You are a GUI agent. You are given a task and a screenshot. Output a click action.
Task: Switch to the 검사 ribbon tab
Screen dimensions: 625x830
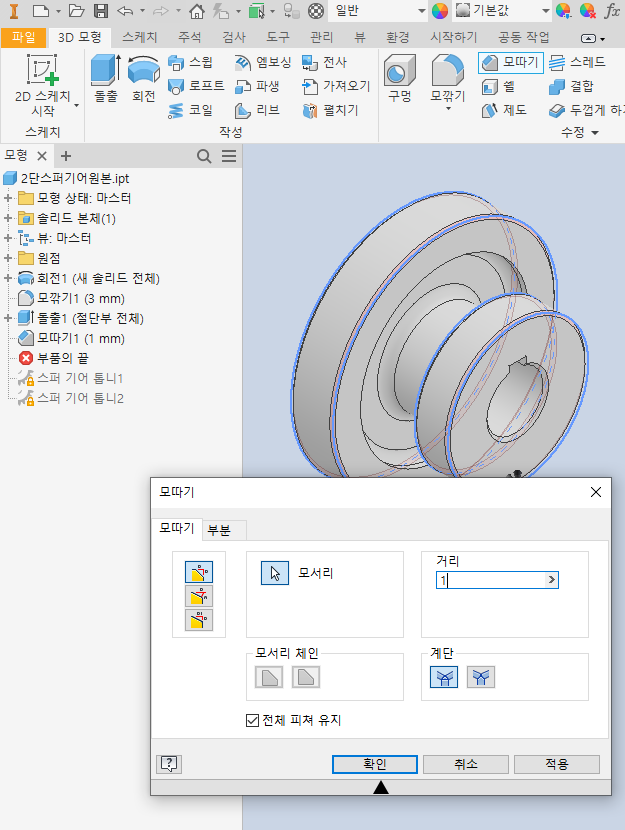point(233,37)
